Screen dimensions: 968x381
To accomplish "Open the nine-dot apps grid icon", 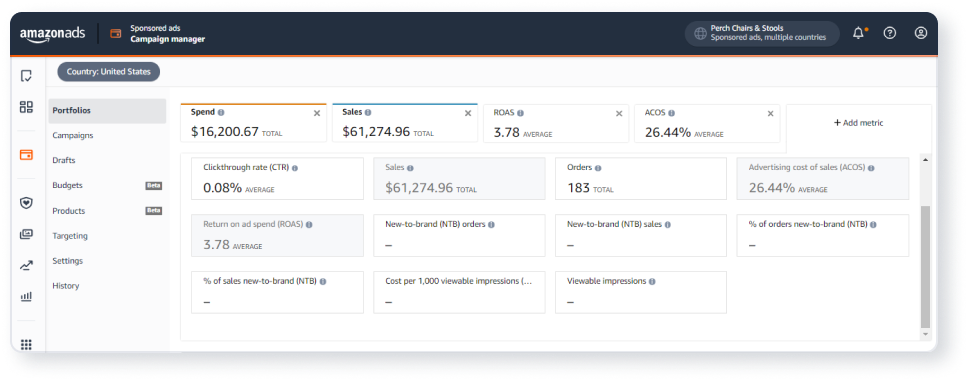I will [x=26, y=345].
